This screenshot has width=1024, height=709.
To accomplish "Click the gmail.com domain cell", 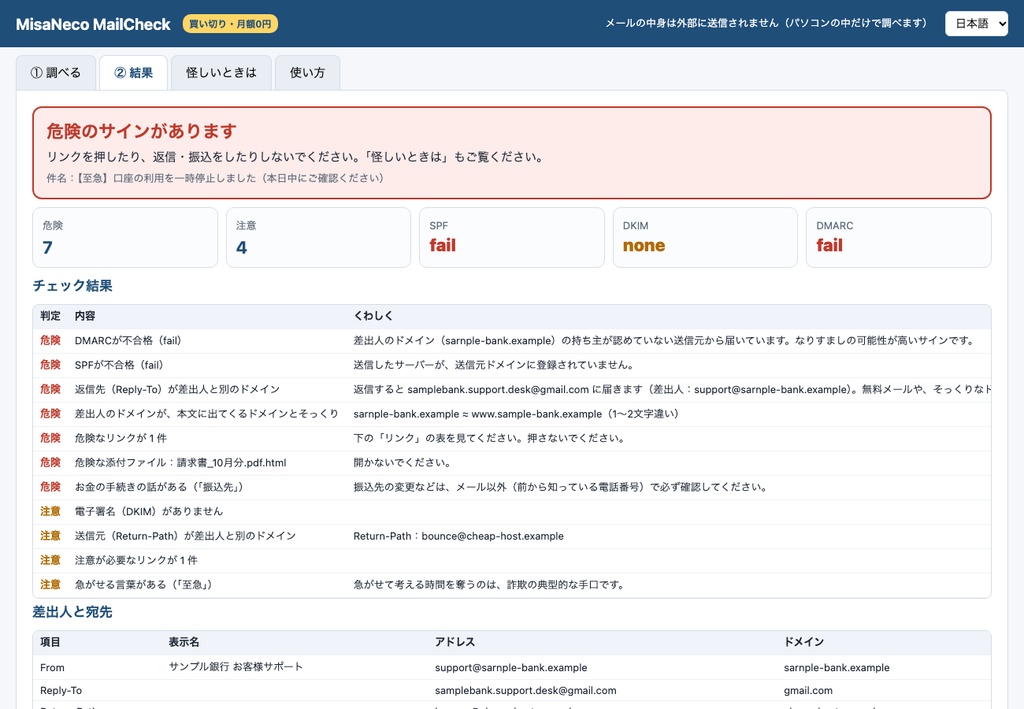I will click(808, 690).
